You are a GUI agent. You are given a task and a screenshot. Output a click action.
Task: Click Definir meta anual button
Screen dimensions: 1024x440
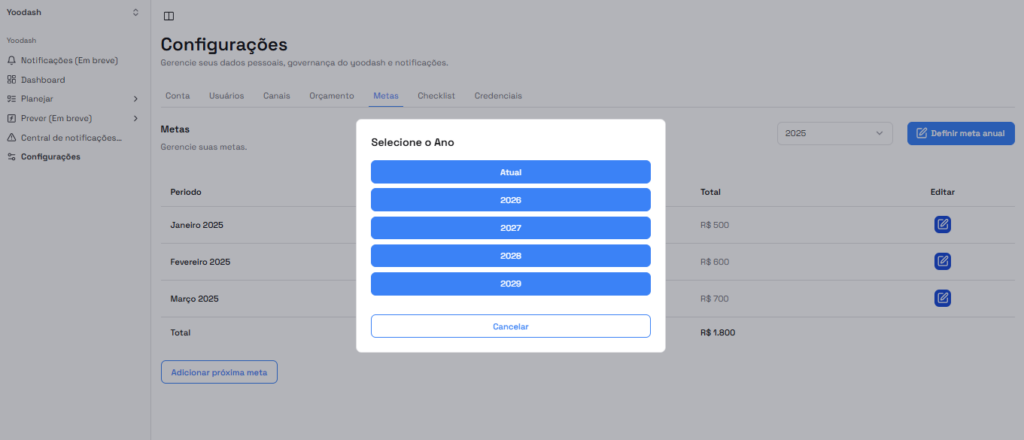[961, 133]
